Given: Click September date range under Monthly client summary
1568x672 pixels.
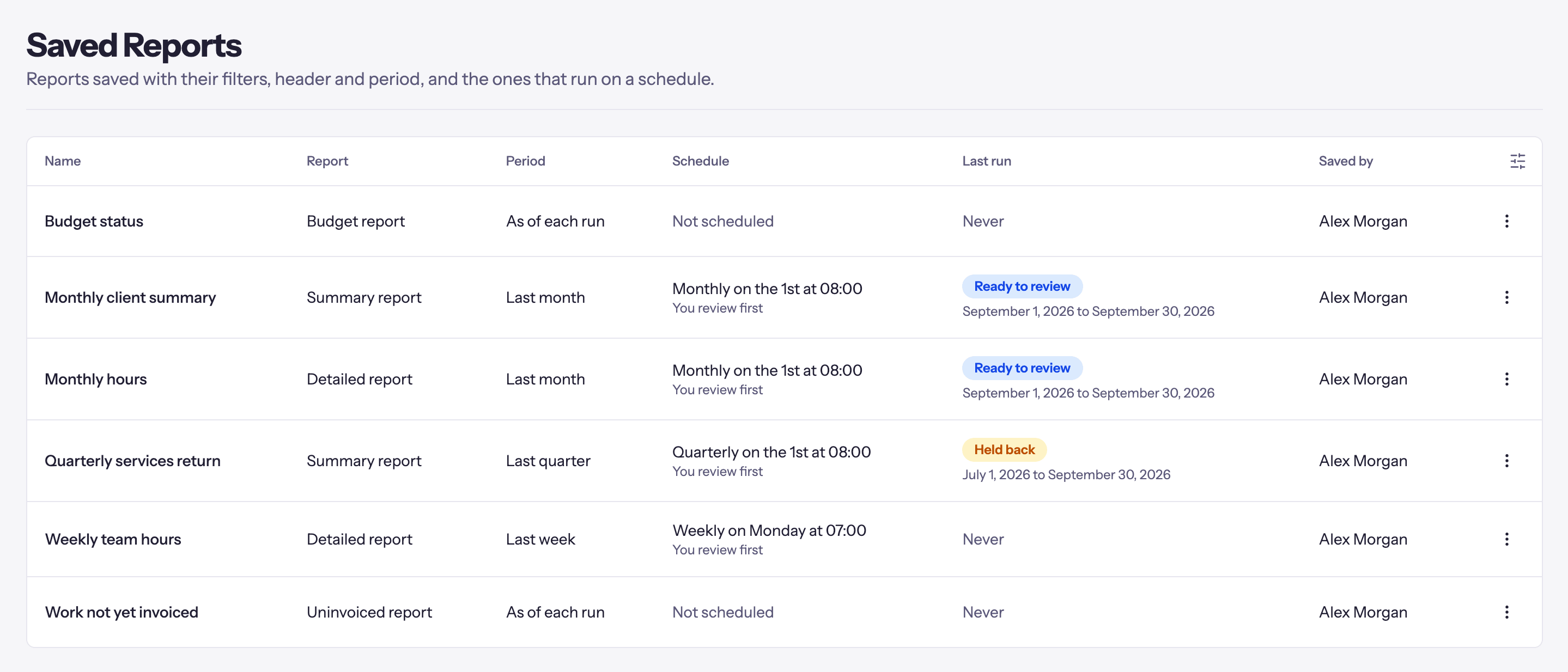Looking at the screenshot, I should (x=1089, y=311).
